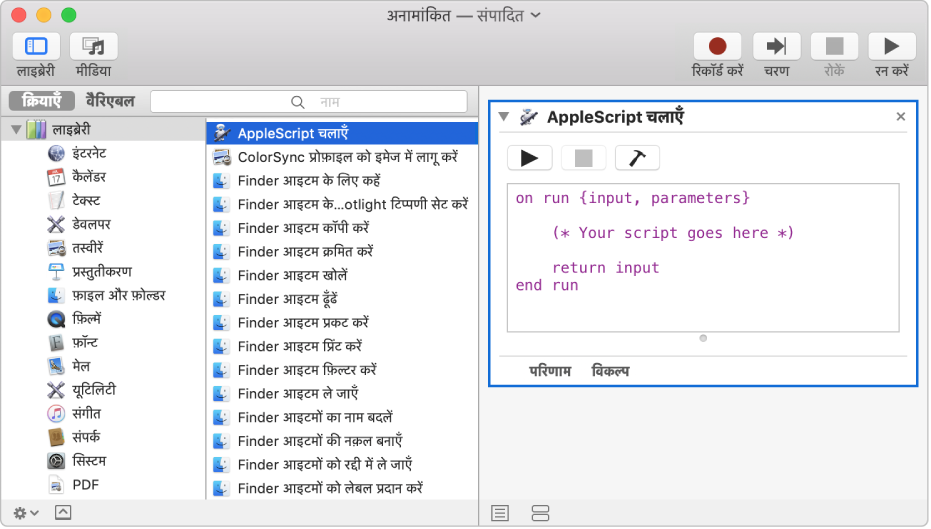Select the इंटरनेट category
Screen dimensions: 931x529
click(x=89, y=153)
